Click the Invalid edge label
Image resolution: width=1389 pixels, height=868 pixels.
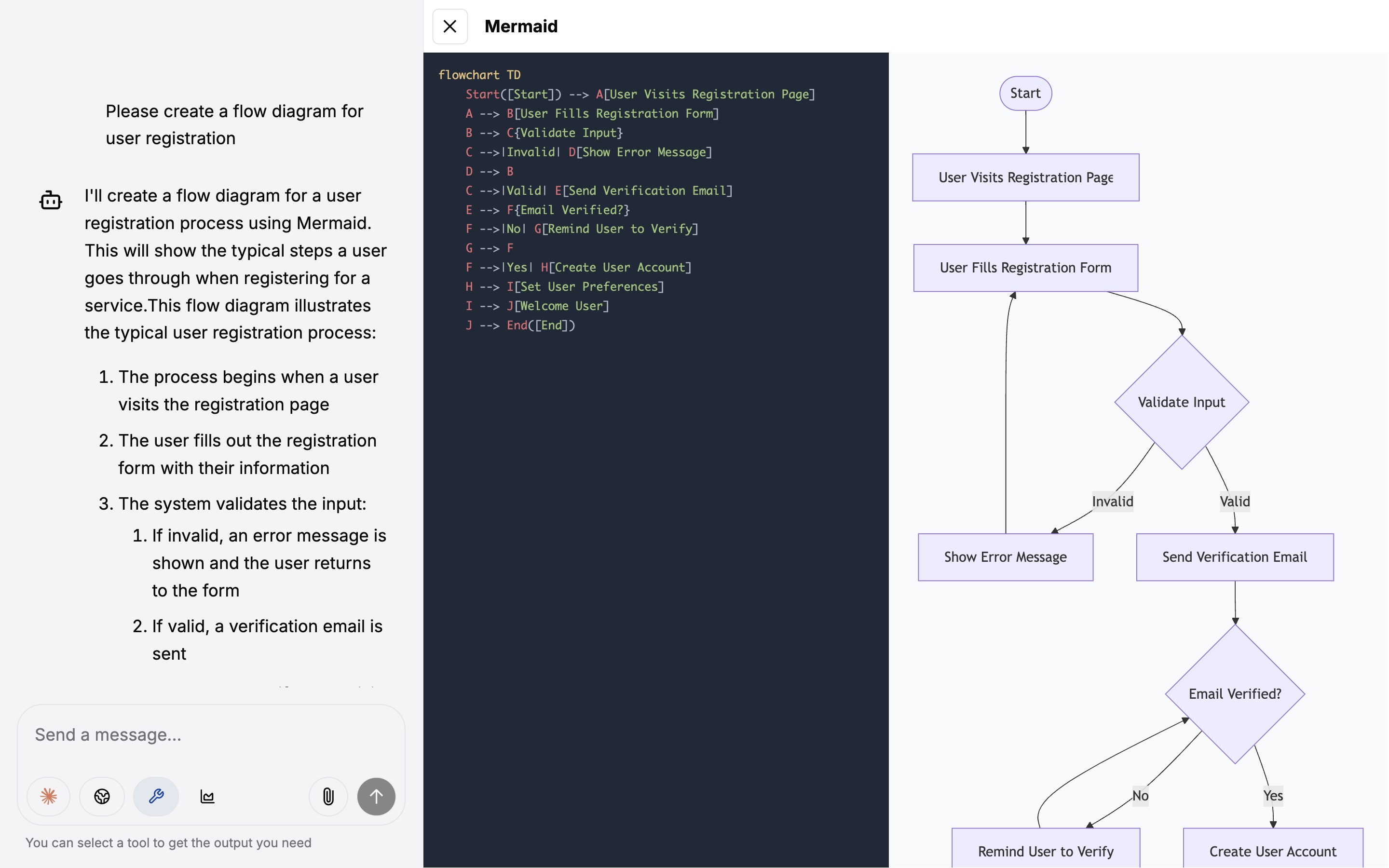[x=1112, y=501]
